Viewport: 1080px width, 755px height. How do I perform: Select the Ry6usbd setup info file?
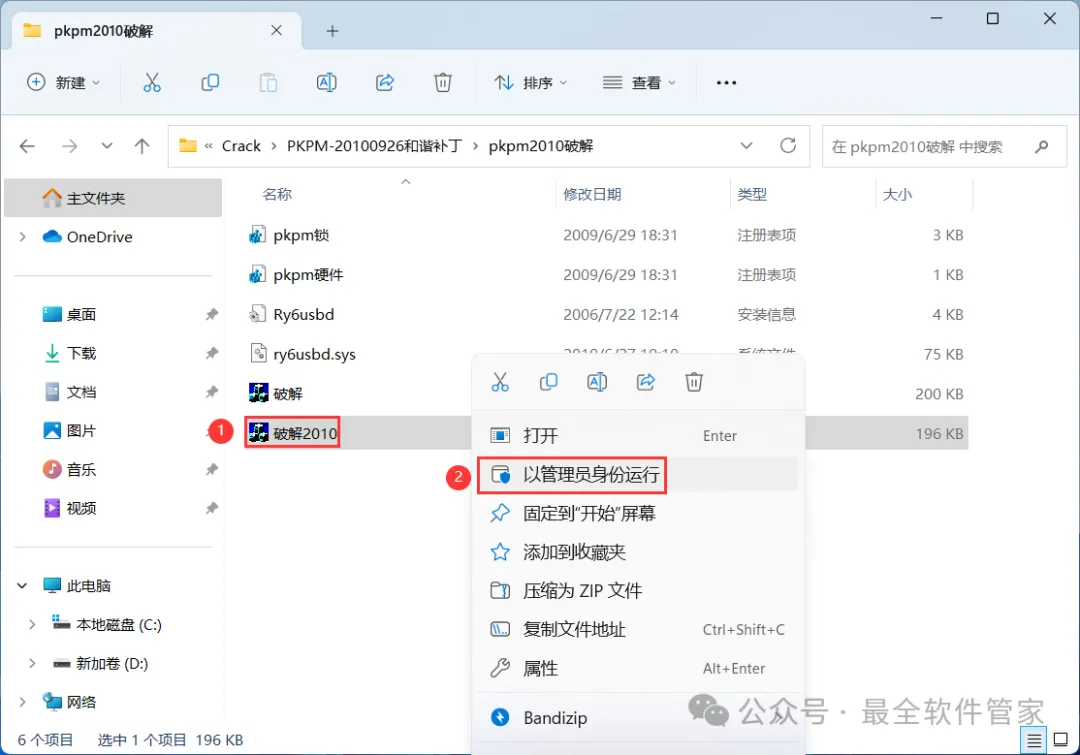tap(303, 315)
